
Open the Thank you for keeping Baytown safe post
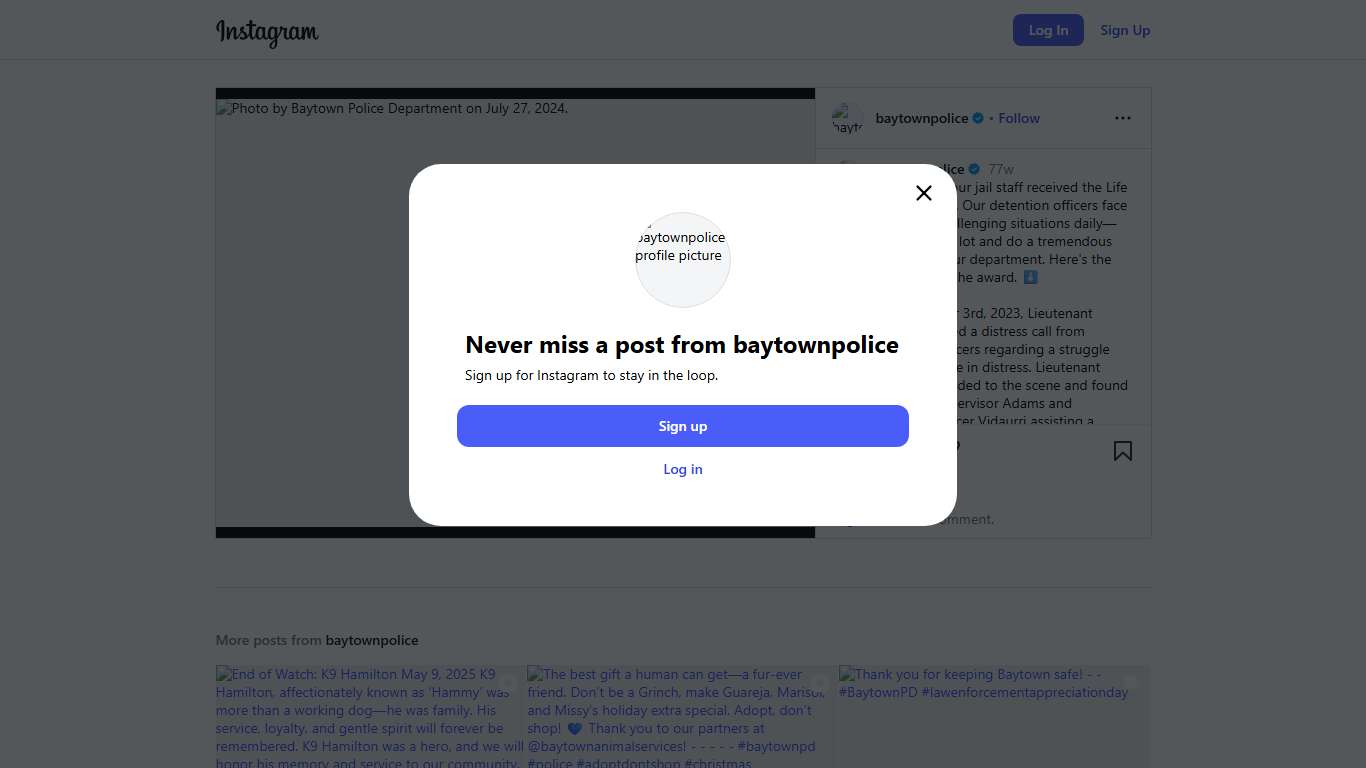[994, 716]
